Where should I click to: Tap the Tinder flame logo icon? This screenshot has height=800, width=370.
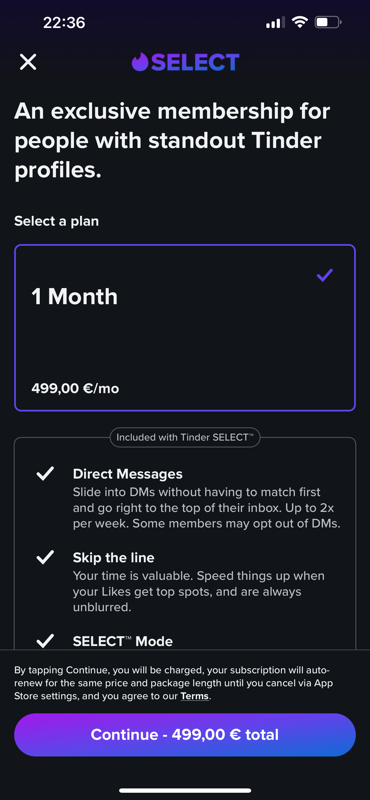140,62
